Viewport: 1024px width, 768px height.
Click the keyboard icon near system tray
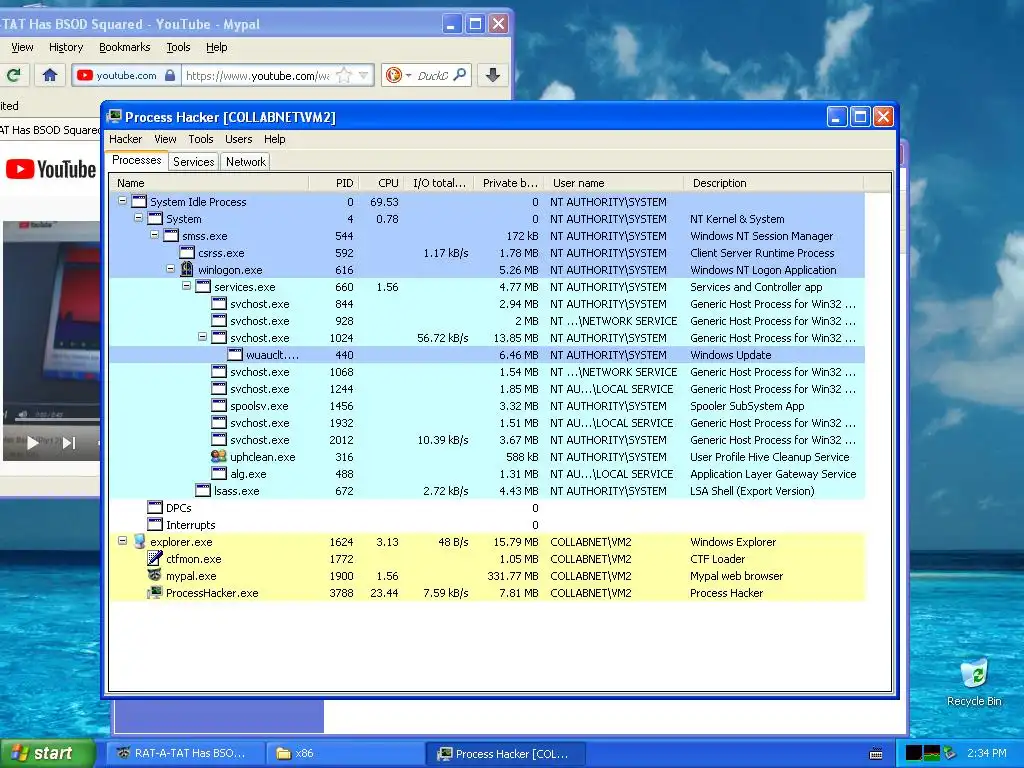(x=876, y=754)
